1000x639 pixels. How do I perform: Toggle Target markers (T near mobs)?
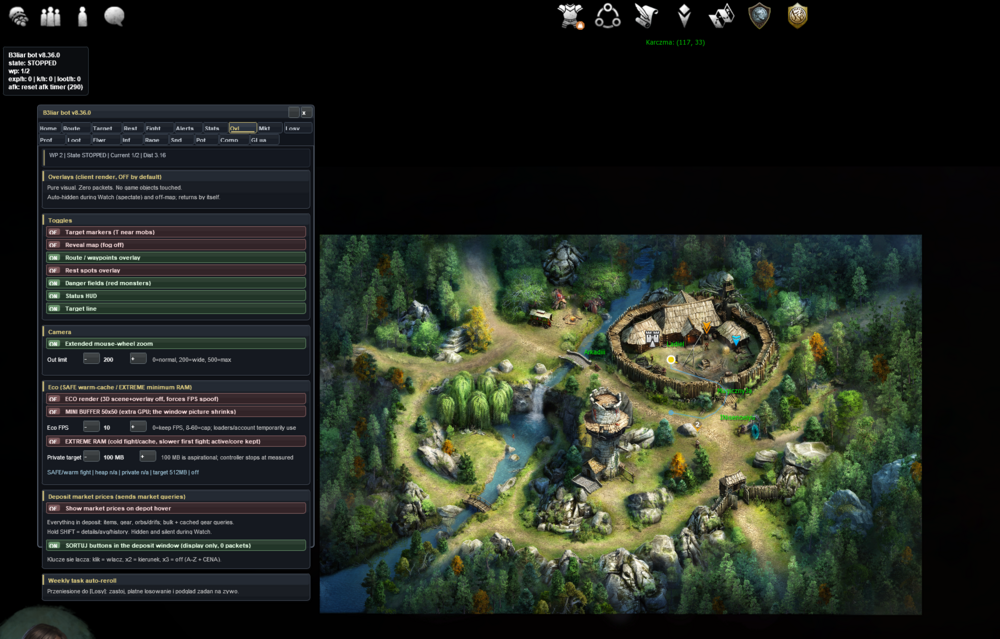pos(176,232)
